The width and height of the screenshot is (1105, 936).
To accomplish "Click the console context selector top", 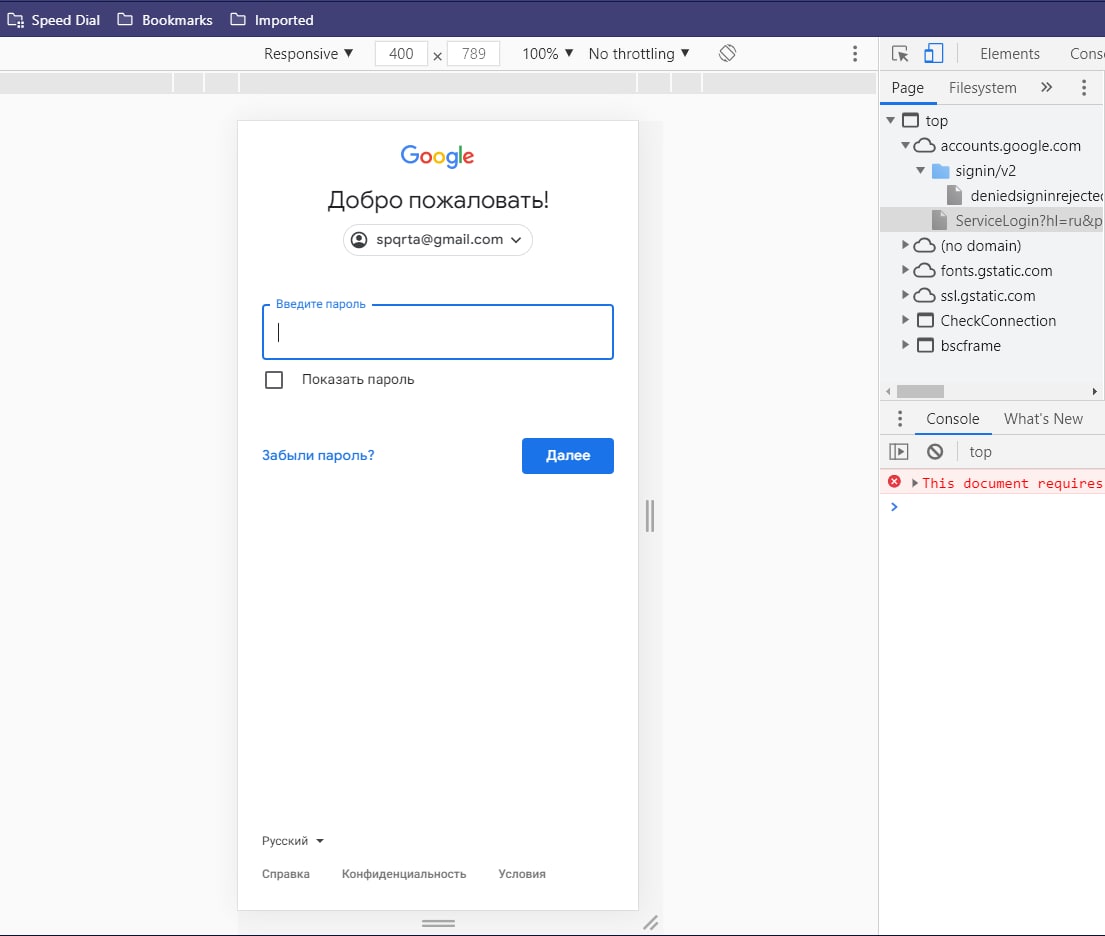I will [980, 452].
